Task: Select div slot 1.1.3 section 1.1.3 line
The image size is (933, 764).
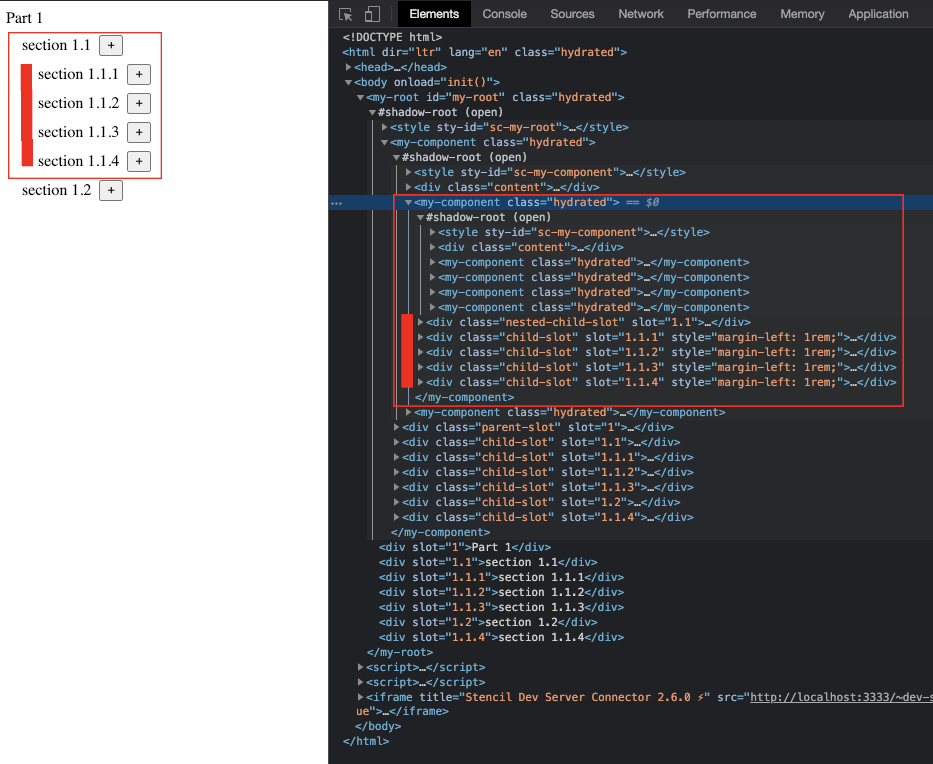Action: click(x=502, y=607)
